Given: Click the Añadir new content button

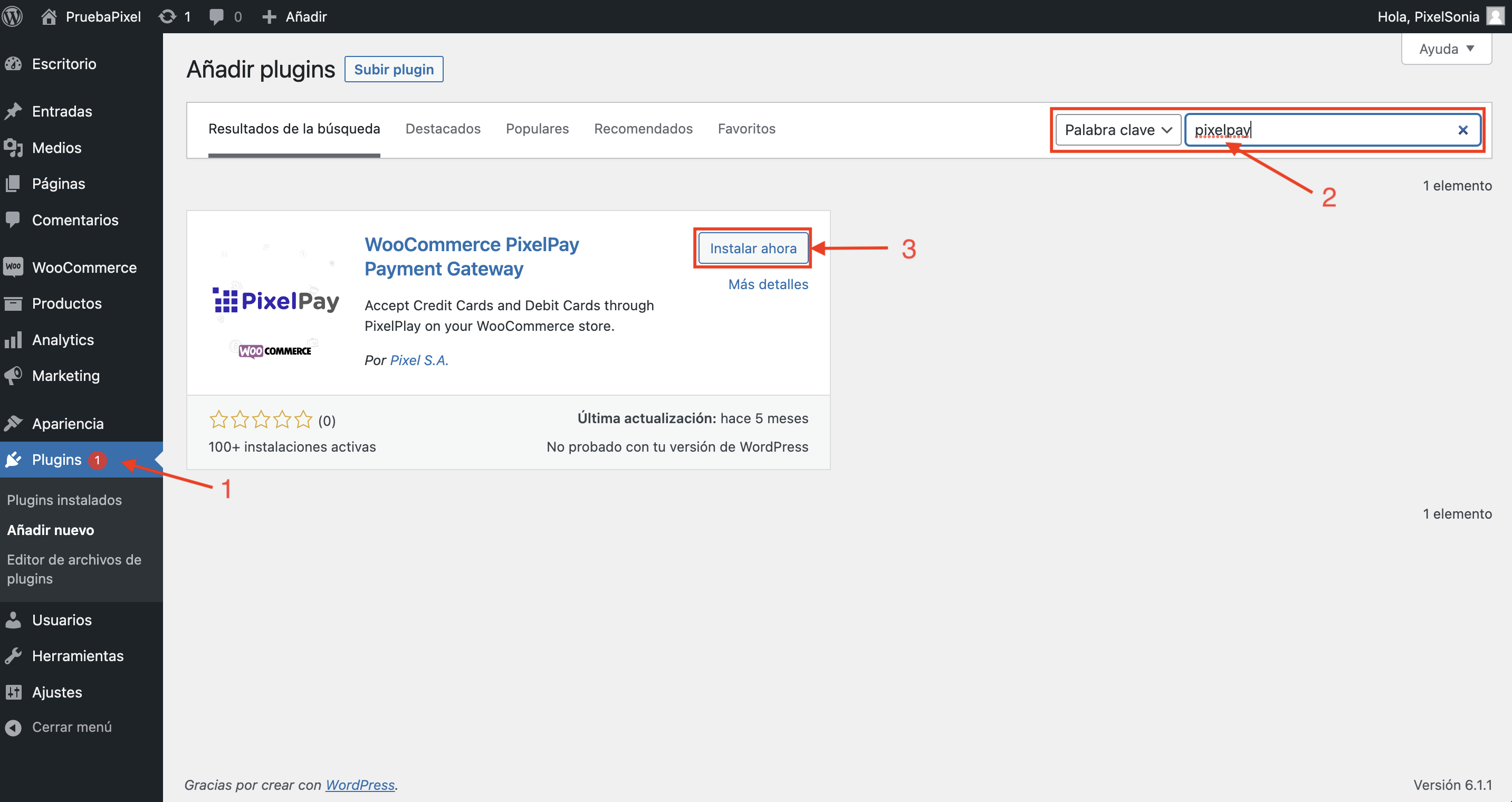Looking at the screenshot, I should point(294,16).
